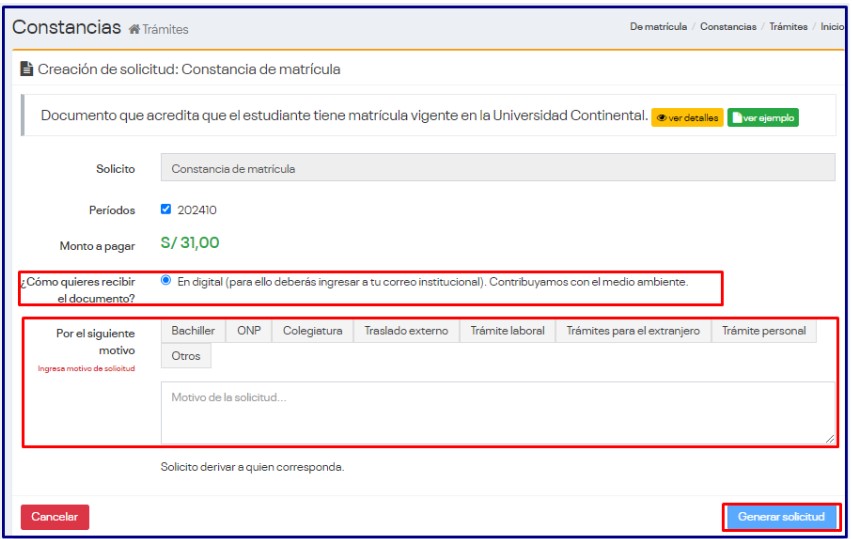
Task: Select the Otros motive option
Action: pyautogui.click(x=186, y=356)
